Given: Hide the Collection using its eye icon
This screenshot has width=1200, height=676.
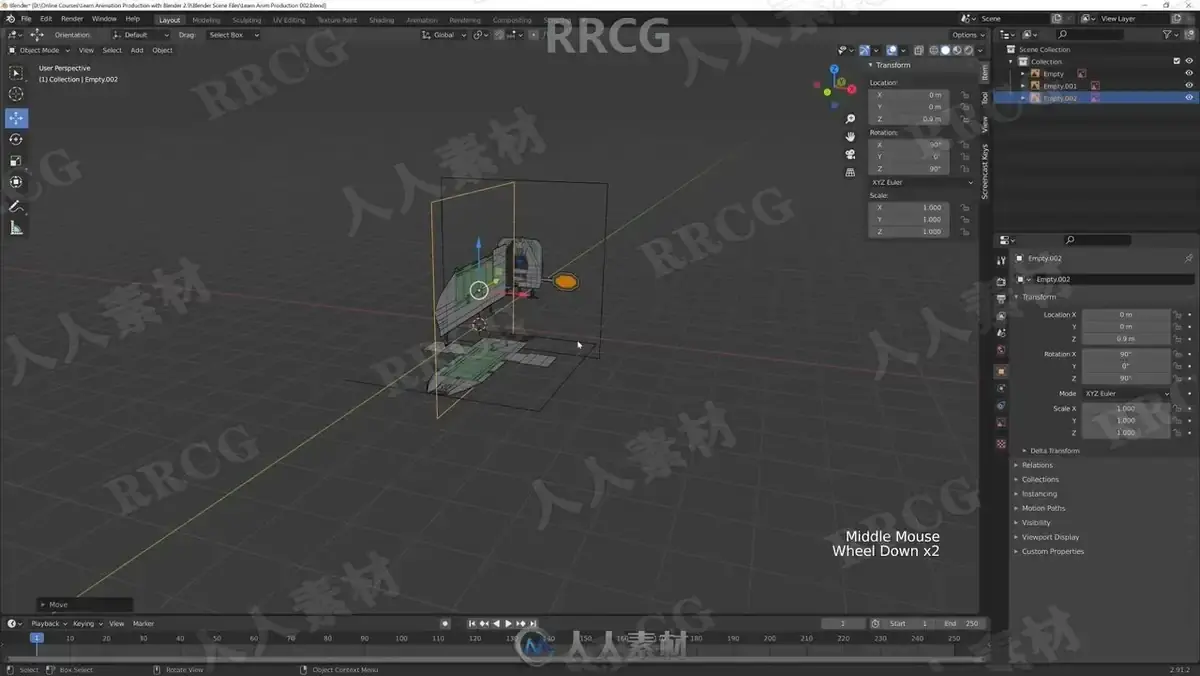Looking at the screenshot, I should pyautogui.click(x=1189, y=61).
